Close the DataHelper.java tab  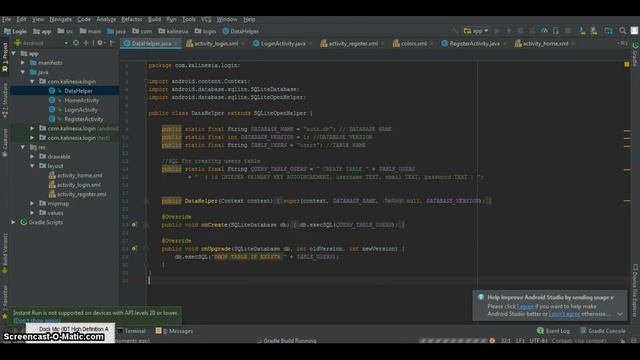point(176,43)
